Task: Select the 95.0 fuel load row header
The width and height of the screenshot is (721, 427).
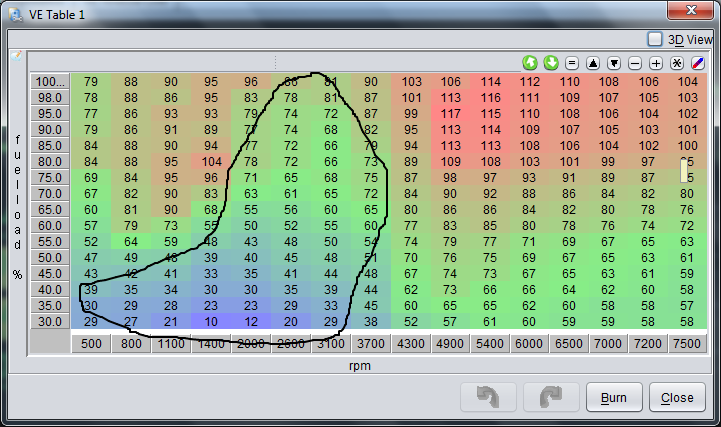Action: coord(50,114)
